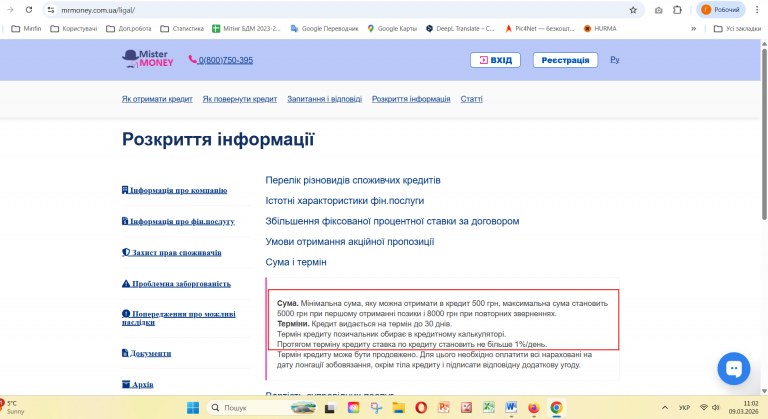Open the Google Переводчик bookmark
Screen dimensions: 768x419
(x=324, y=28)
